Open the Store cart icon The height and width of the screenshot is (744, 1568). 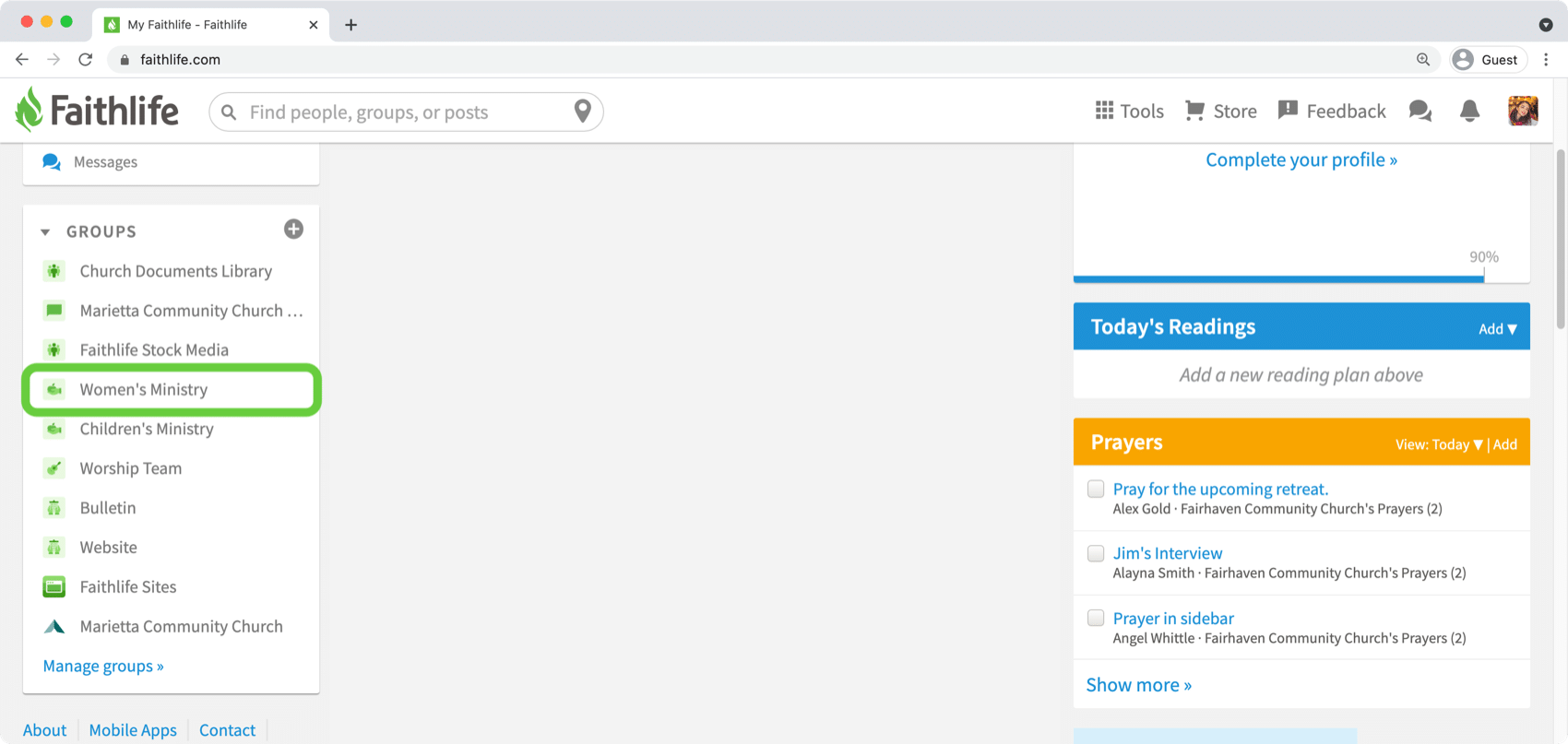point(1194,111)
